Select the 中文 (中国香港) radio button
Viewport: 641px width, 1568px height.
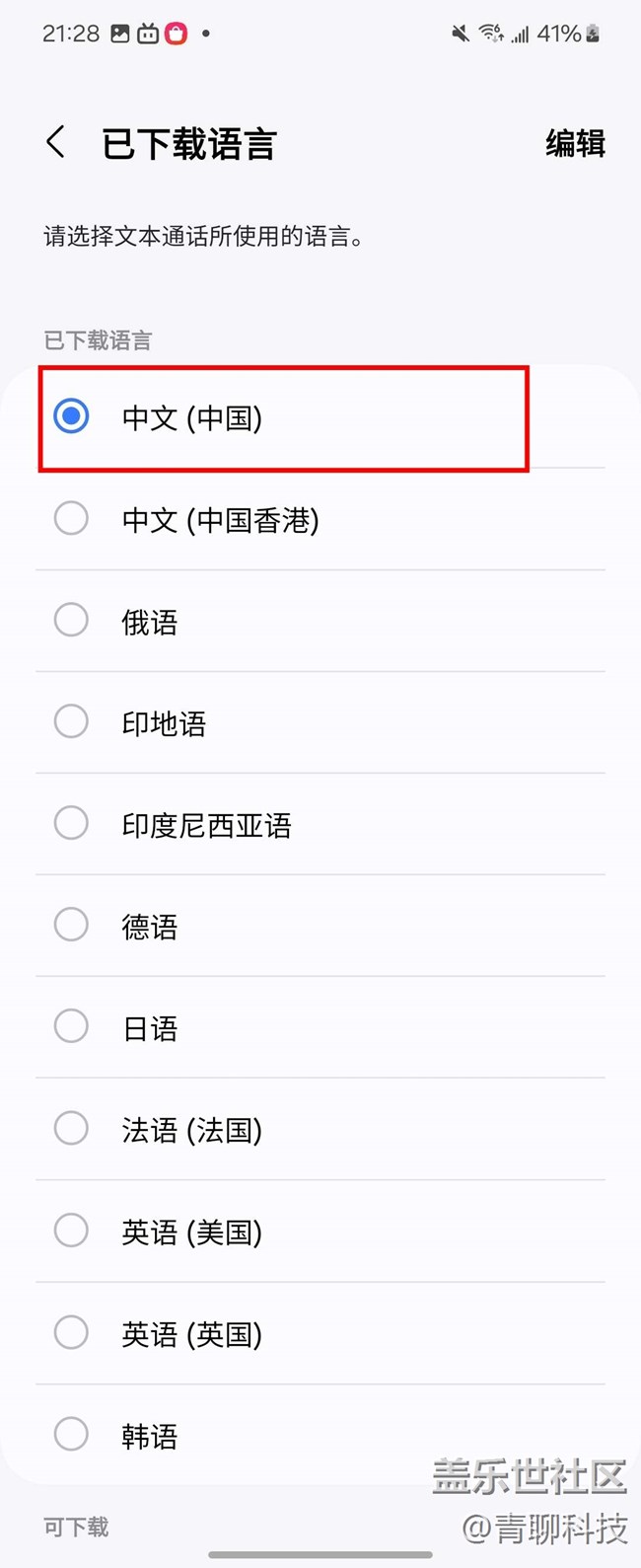[71, 518]
